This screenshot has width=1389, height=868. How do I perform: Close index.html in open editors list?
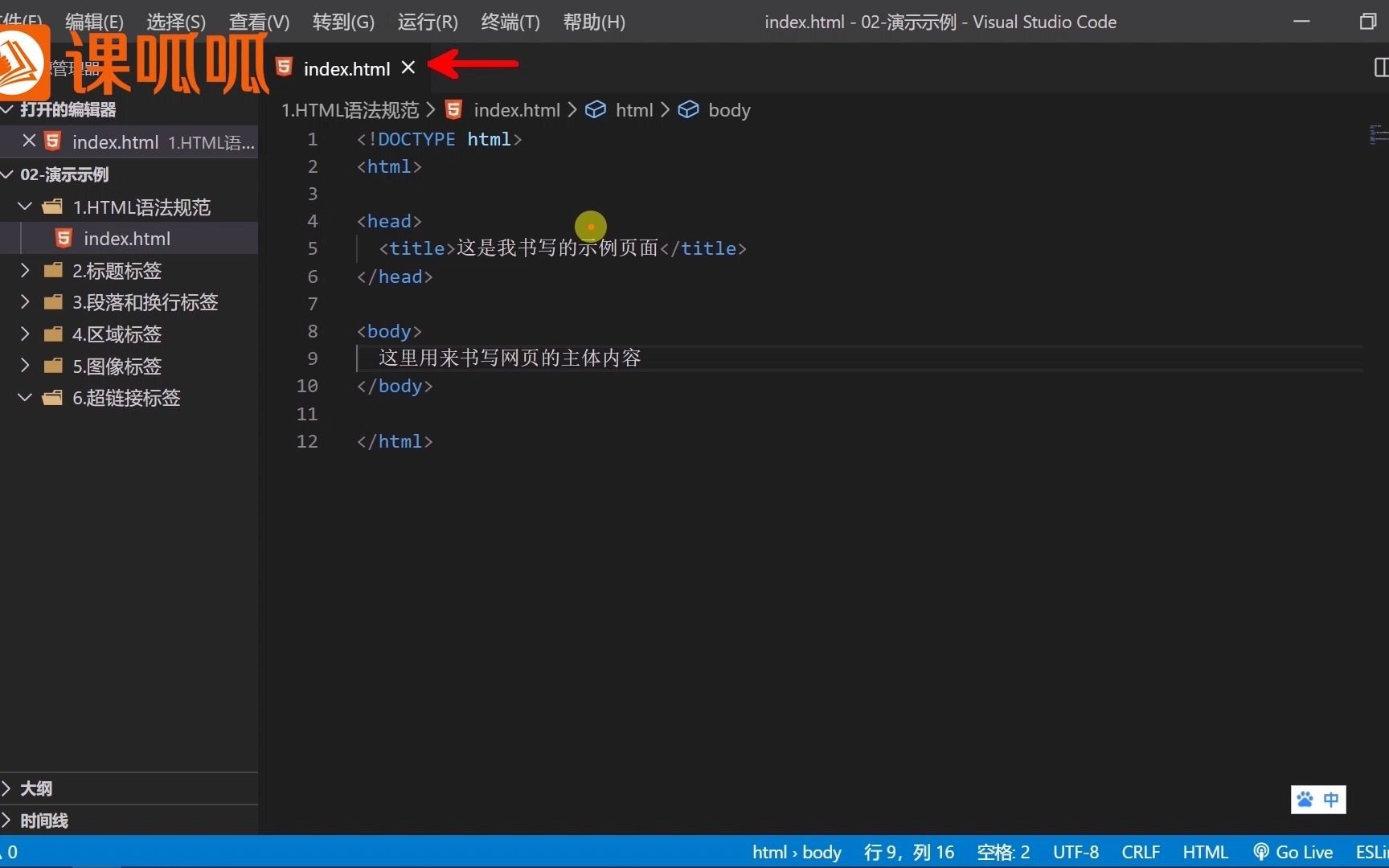pos(29,141)
